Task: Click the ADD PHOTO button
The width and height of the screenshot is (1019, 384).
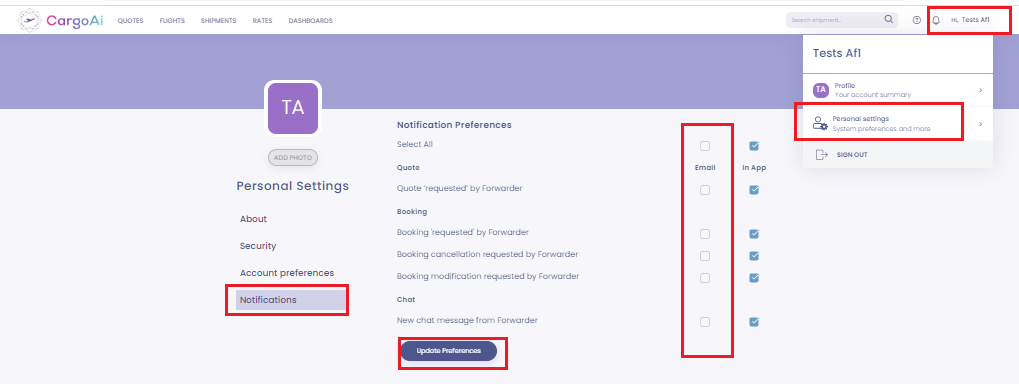Action: pos(292,157)
